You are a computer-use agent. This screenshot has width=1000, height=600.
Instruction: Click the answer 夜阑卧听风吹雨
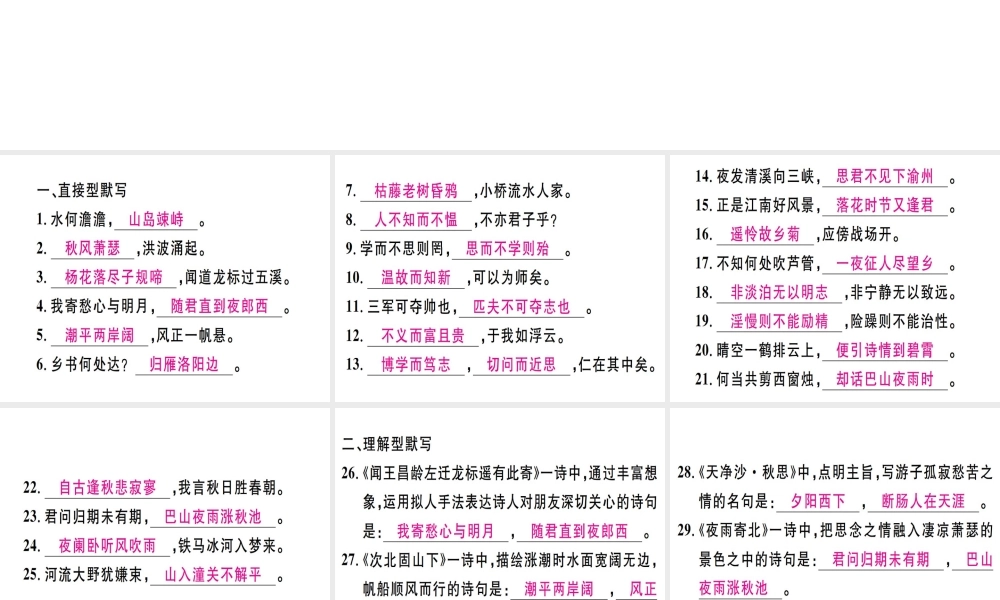point(107,546)
